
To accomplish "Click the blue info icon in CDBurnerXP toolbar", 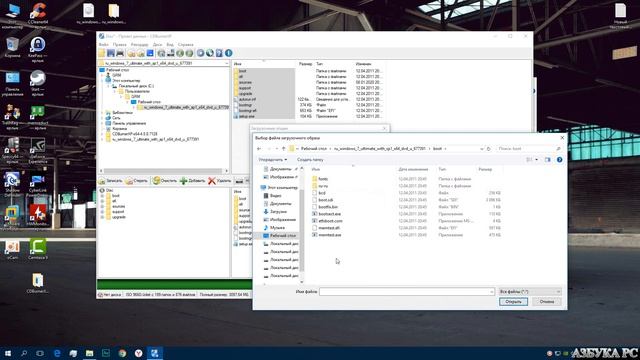I will (x=229, y=53).
